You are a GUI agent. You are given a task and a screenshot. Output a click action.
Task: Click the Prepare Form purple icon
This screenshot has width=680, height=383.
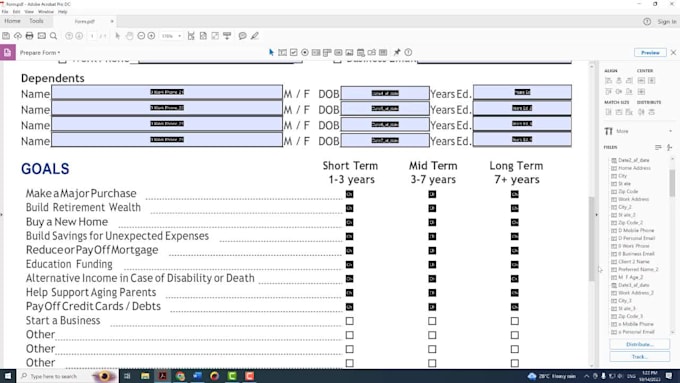(8, 52)
